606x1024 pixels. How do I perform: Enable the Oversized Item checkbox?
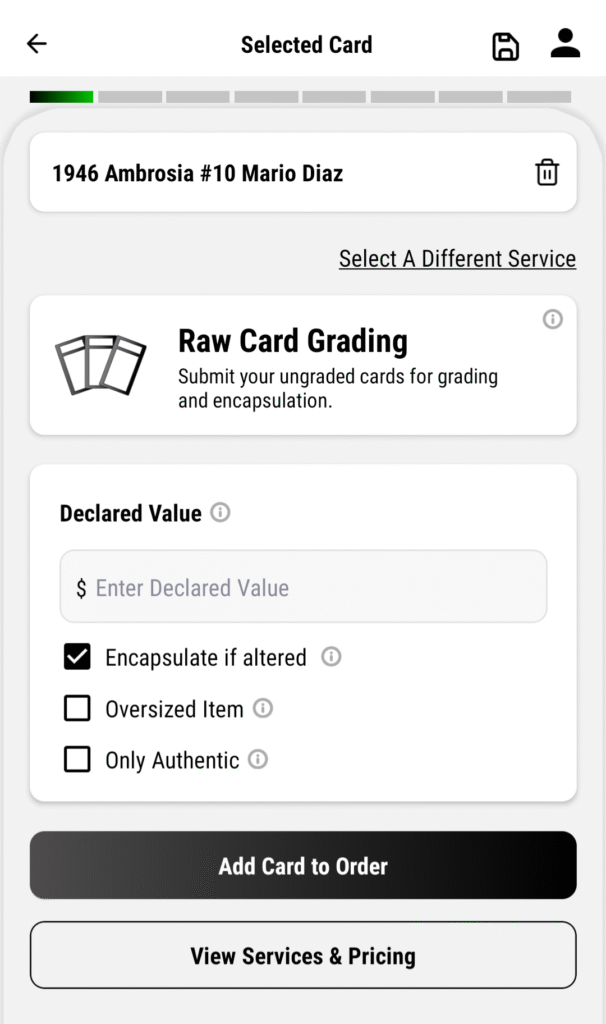pos(77,709)
